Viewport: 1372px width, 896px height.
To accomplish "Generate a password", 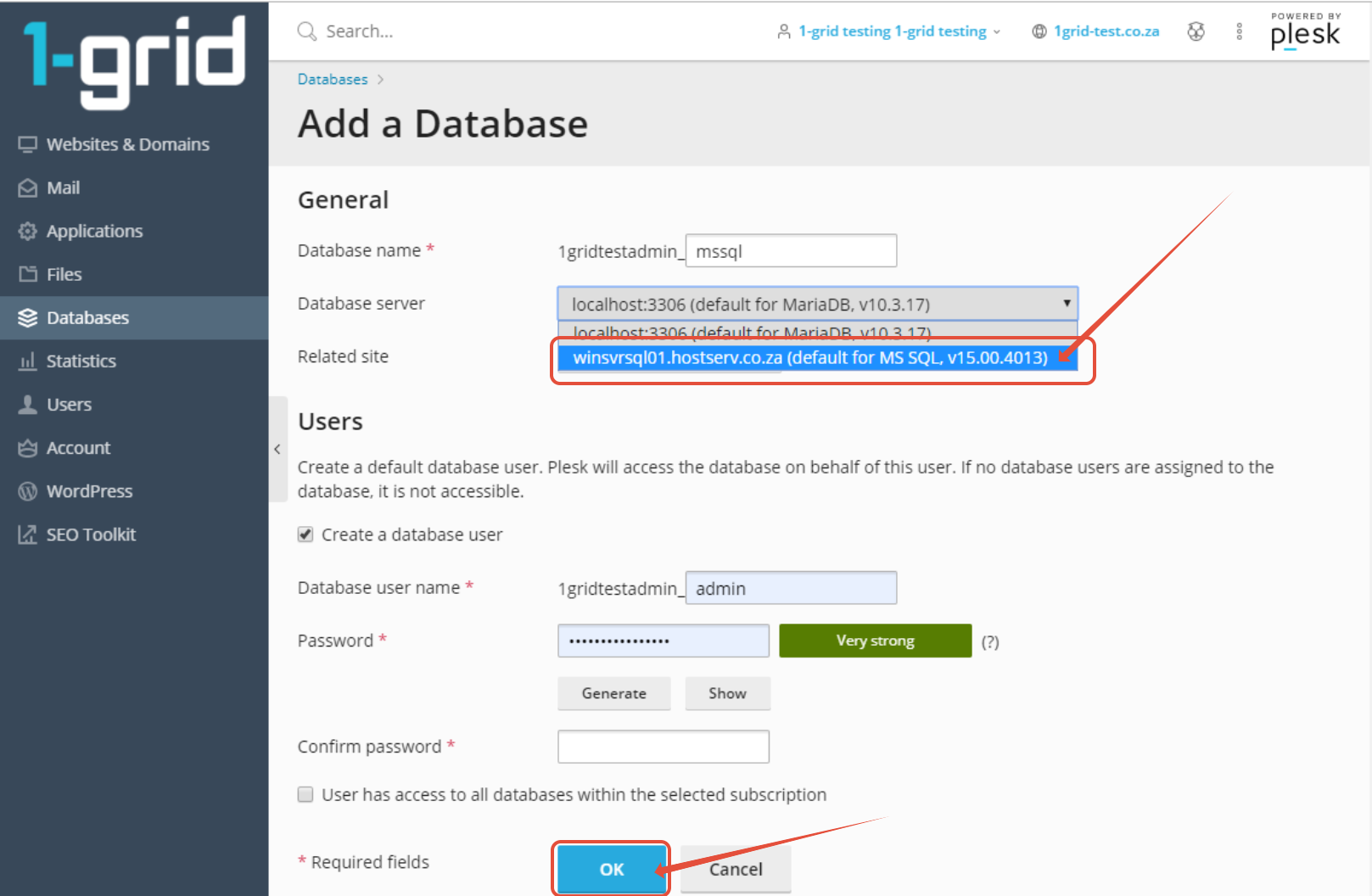I will [614, 693].
